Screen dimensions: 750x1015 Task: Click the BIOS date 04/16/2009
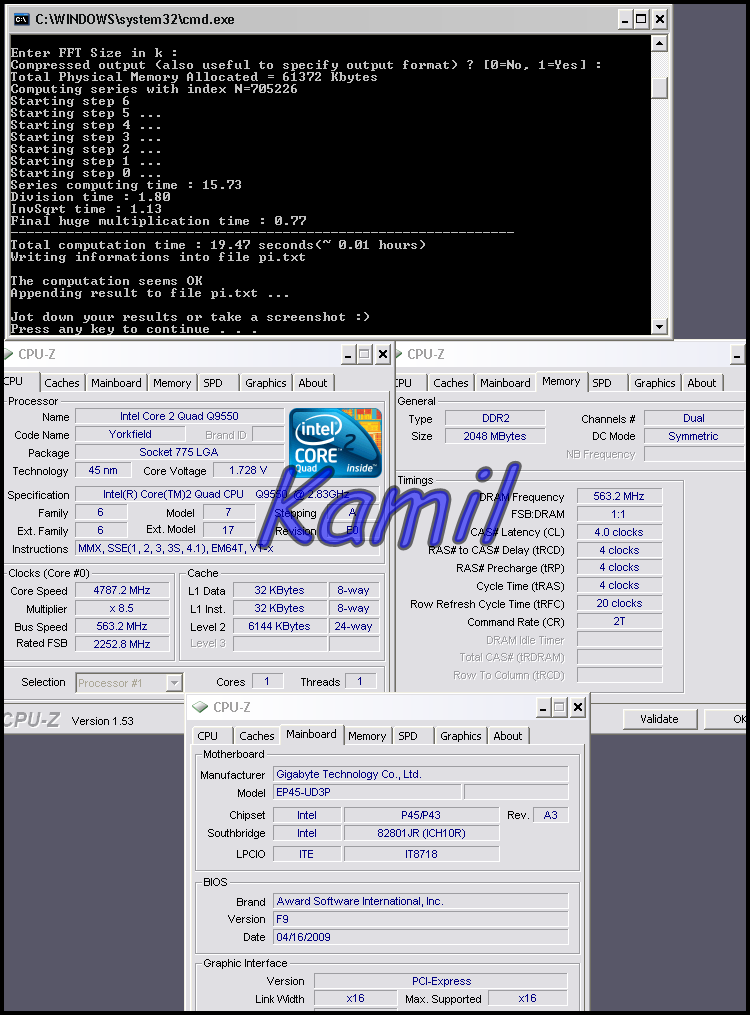click(x=421, y=937)
